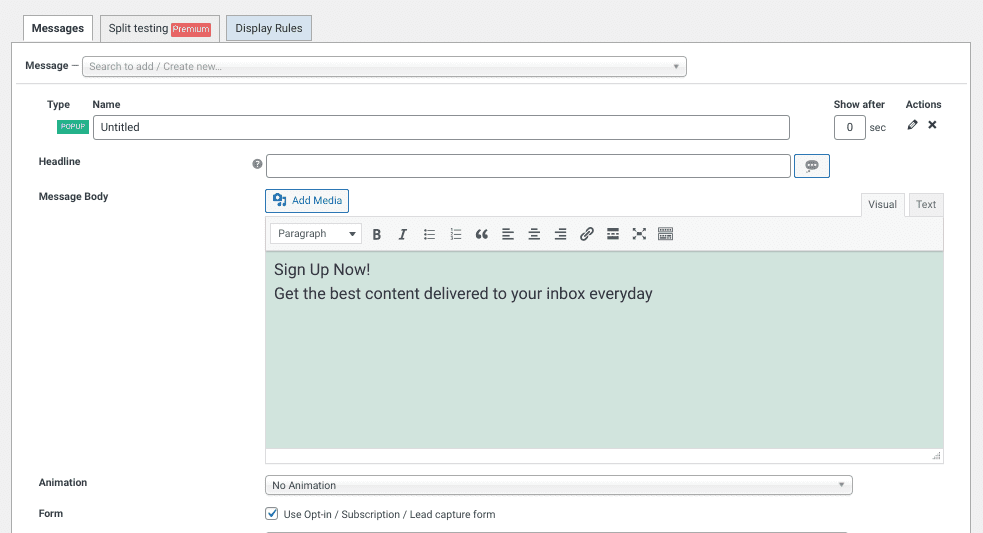
Task: Open the Animation dropdown
Action: point(559,485)
